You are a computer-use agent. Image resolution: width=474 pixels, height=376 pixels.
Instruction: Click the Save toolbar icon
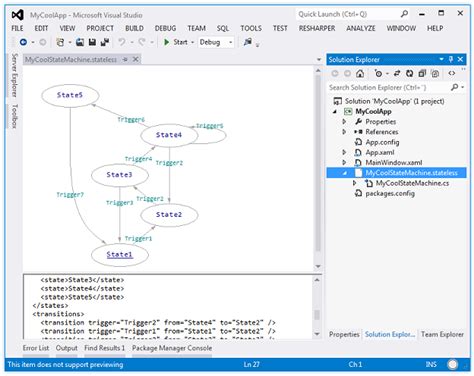pos(92,42)
